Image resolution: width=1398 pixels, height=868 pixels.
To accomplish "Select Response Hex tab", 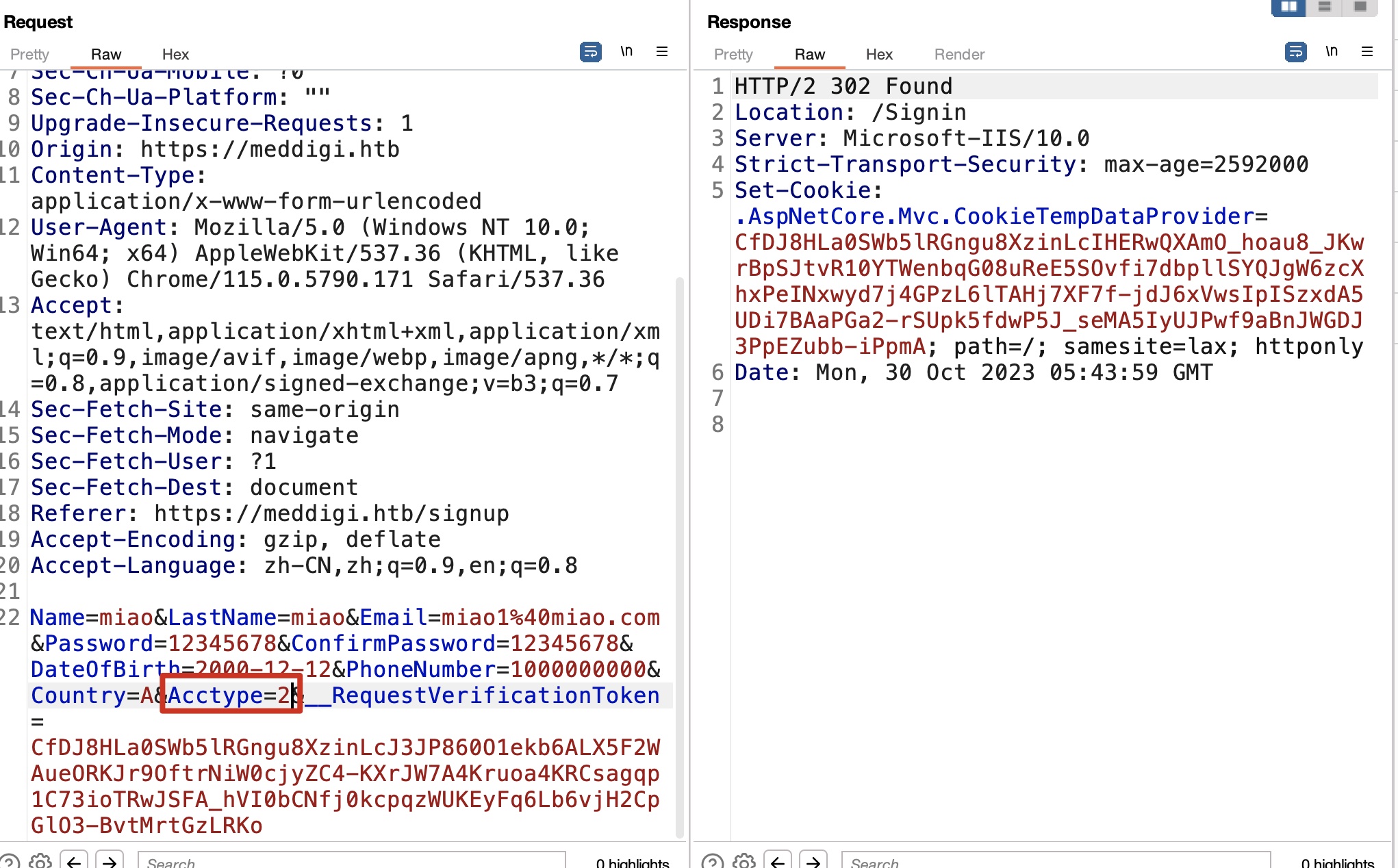I will (x=879, y=54).
